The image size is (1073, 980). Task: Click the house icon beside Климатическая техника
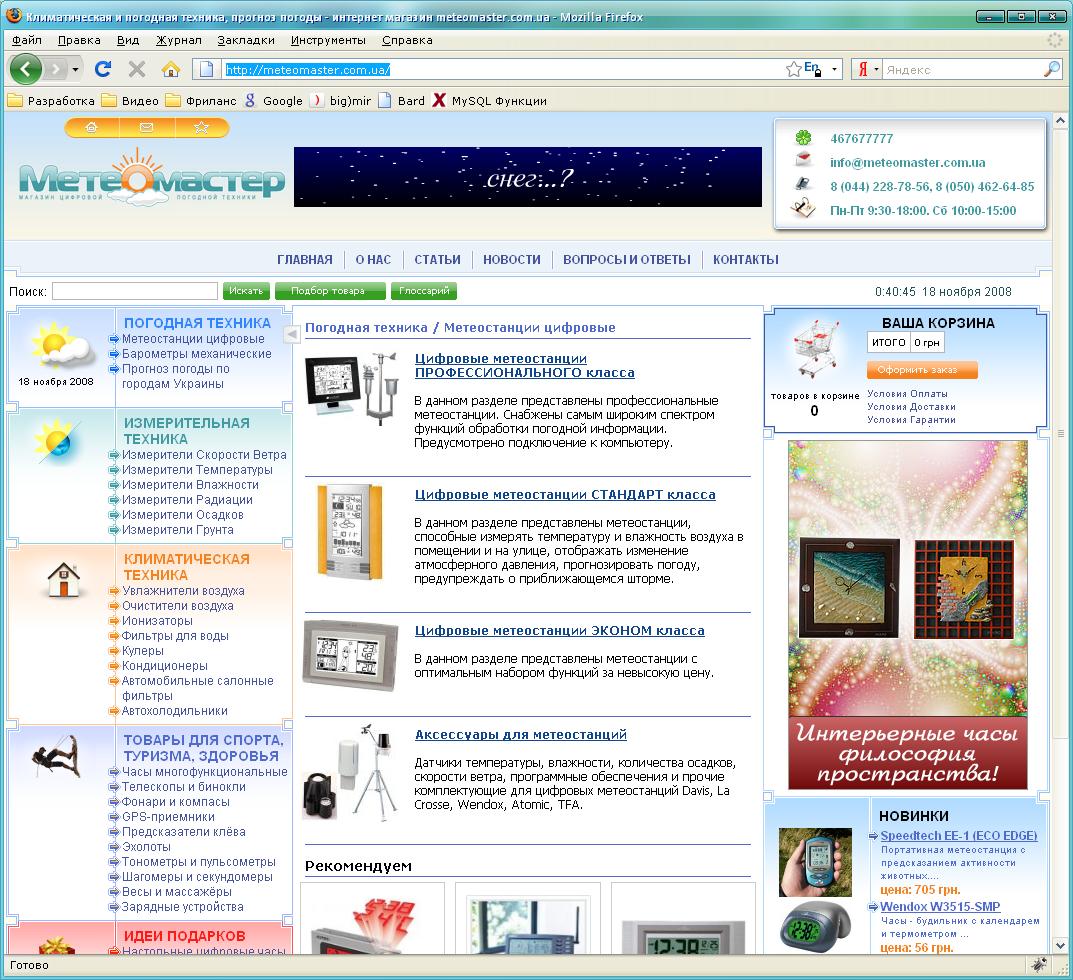click(64, 579)
